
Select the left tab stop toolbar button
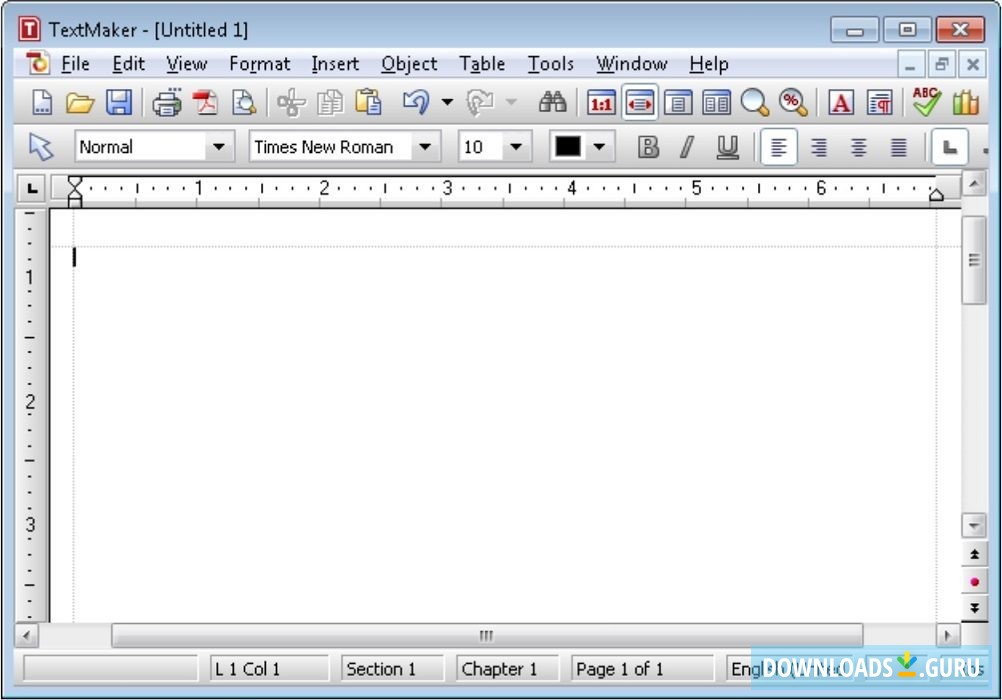tap(950, 147)
